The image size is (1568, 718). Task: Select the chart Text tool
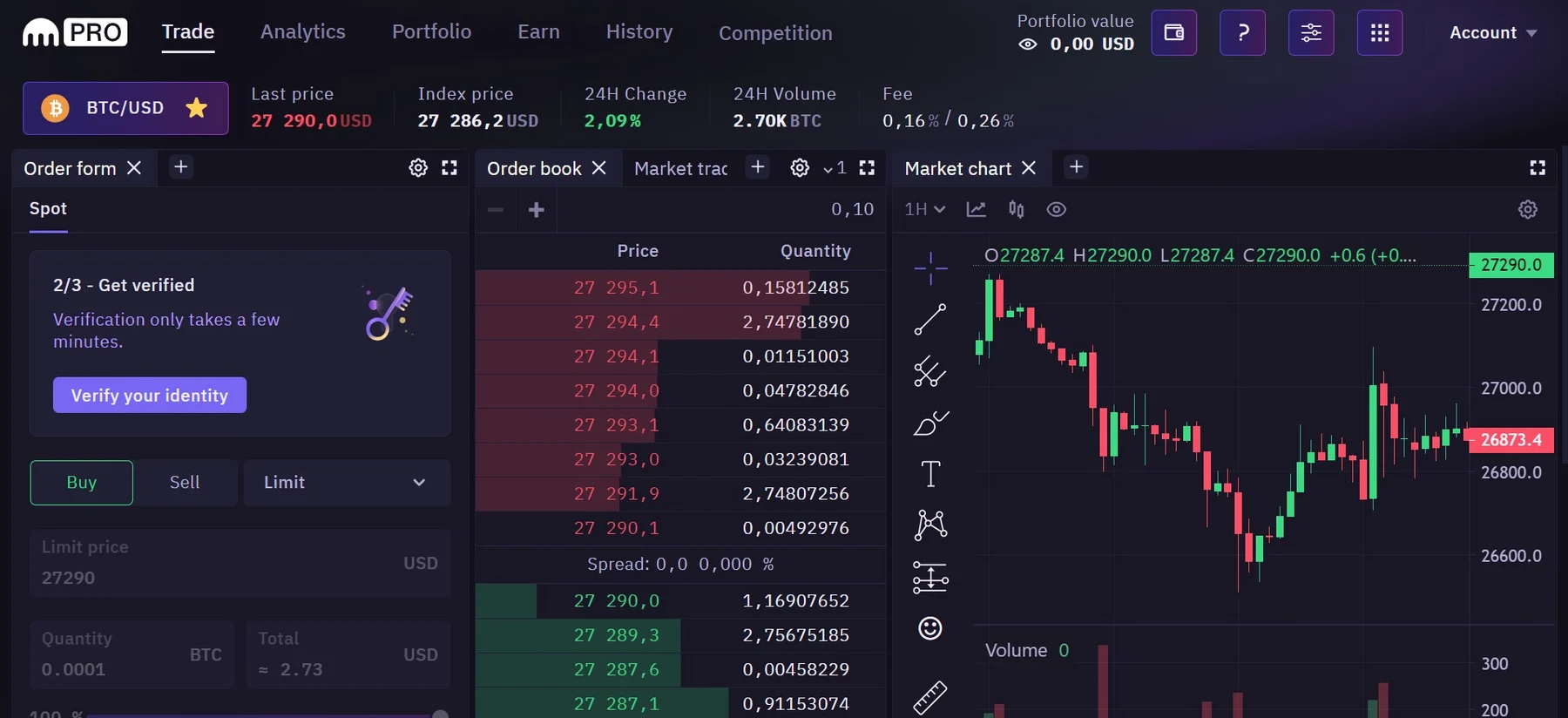pyautogui.click(x=930, y=474)
